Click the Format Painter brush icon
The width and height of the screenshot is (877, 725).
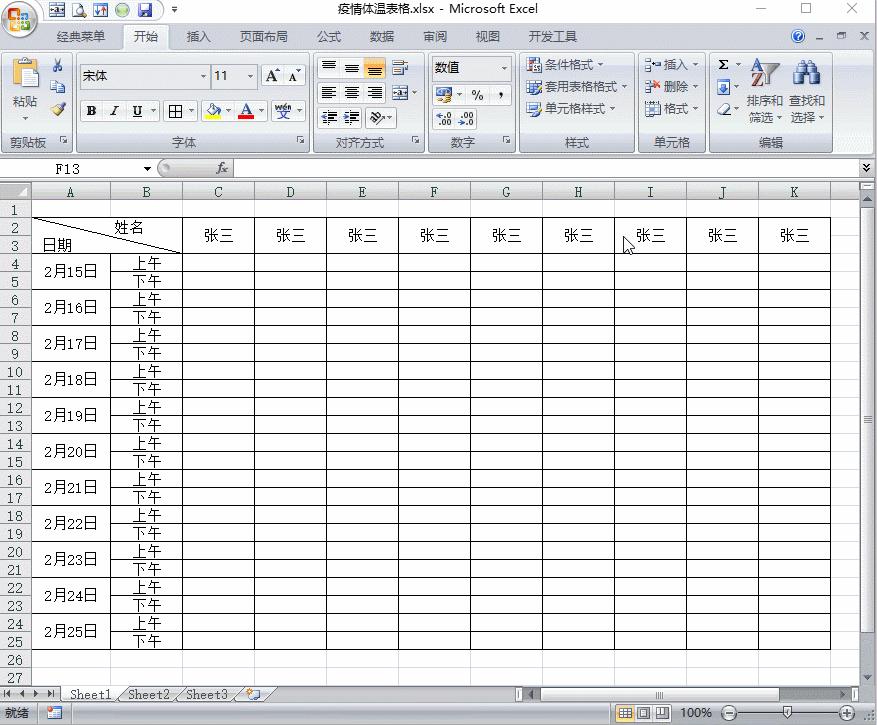pyautogui.click(x=58, y=109)
